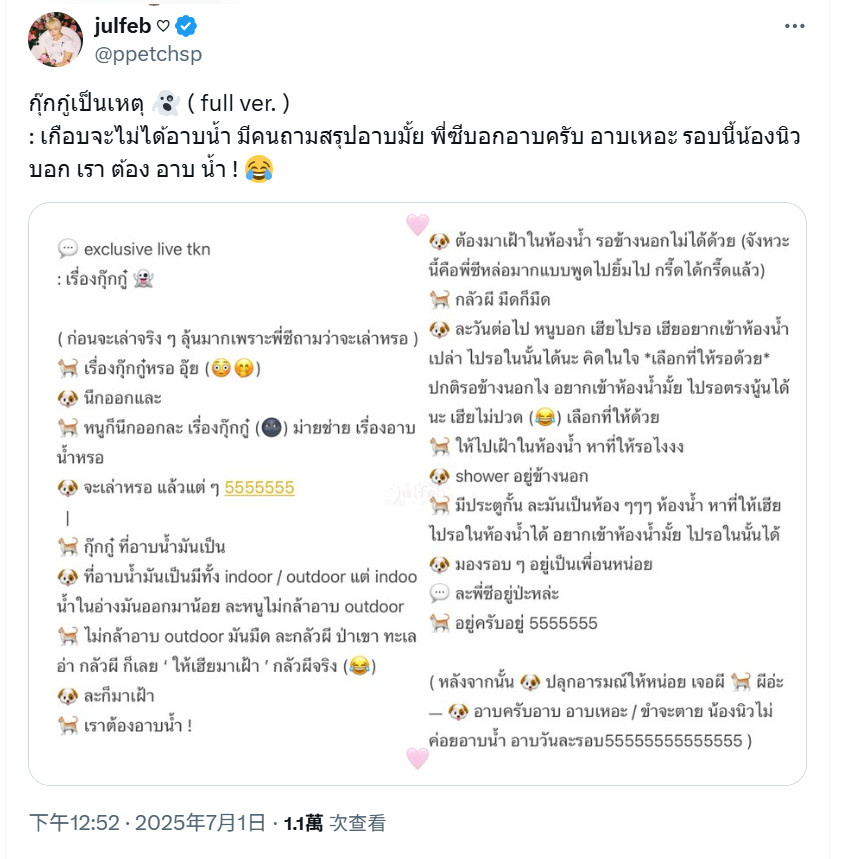Click the 1.1萬 次查看 view count

click(335, 823)
